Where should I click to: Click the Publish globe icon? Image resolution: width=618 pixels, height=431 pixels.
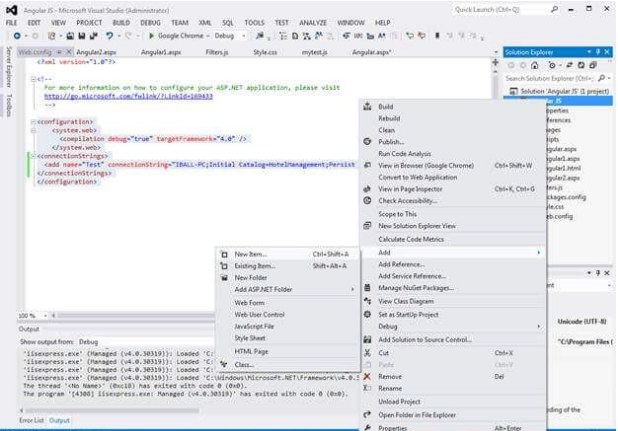(x=367, y=141)
